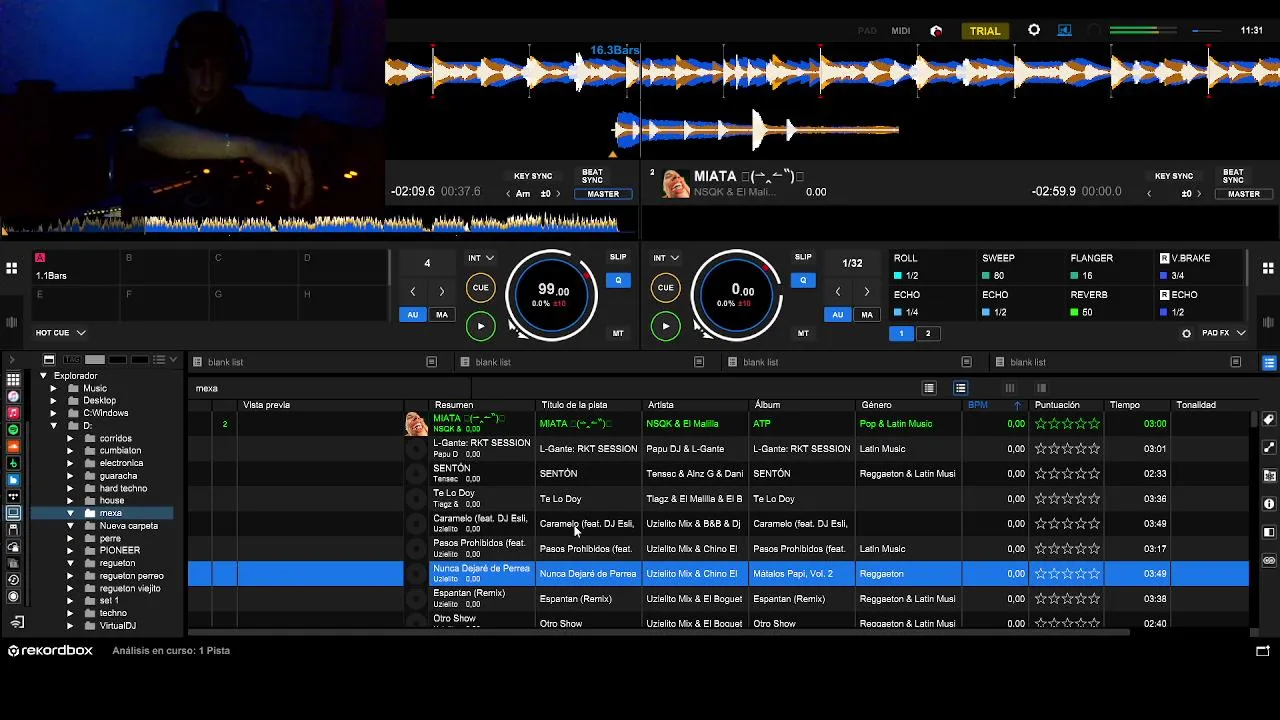Toggle Master Tempo MT on deck 1
Image resolution: width=1280 pixels, height=720 pixels.
pos(618,333)
